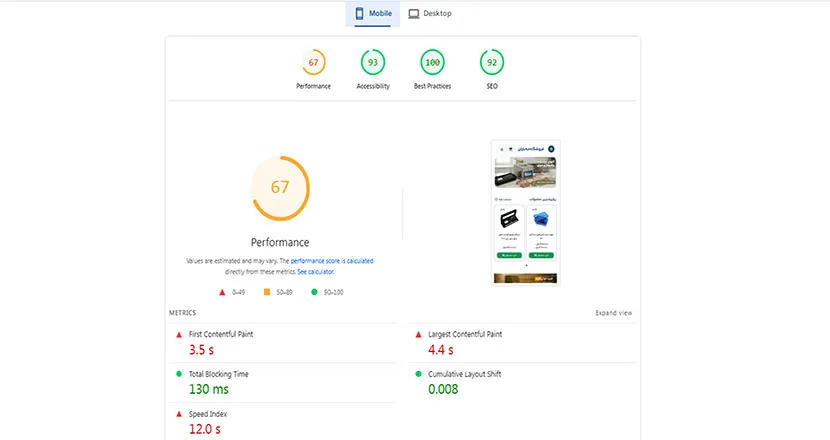Click the SEO score gauge 92
This screenshot has height=440, width=830.
coord(490,63)
